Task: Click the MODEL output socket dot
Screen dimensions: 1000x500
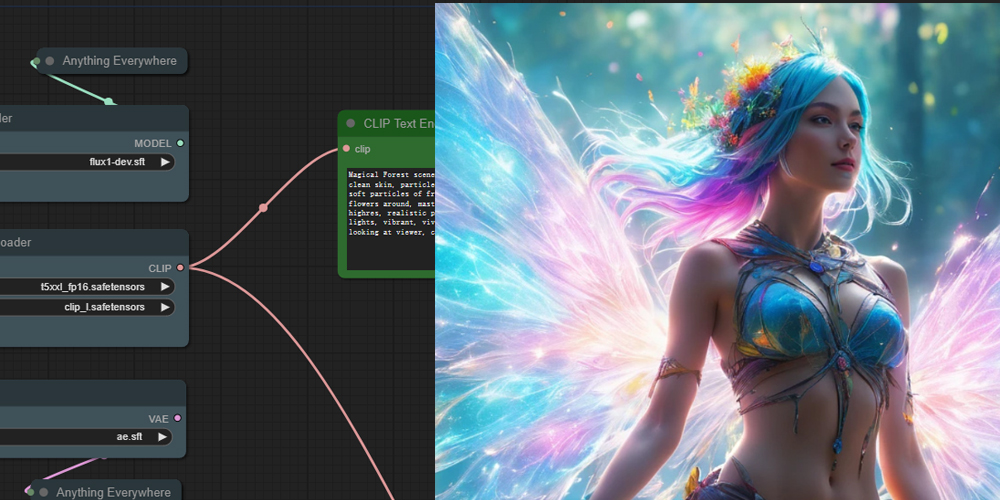Action: (x=180, y=143)
